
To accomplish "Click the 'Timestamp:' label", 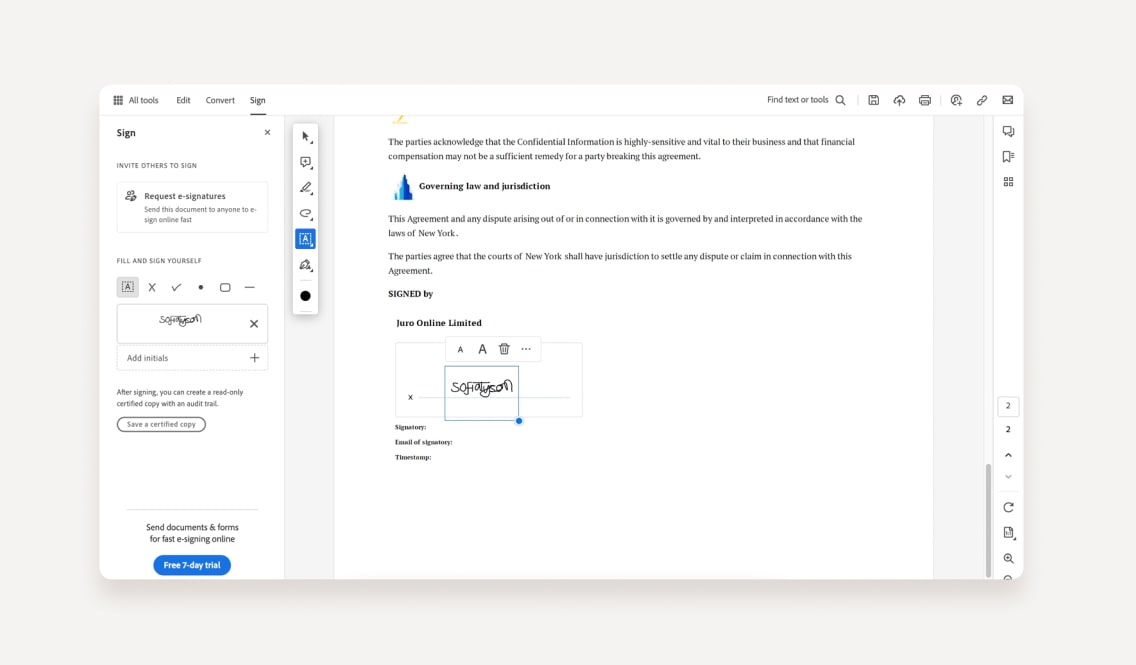I will [x=413, y=457].
